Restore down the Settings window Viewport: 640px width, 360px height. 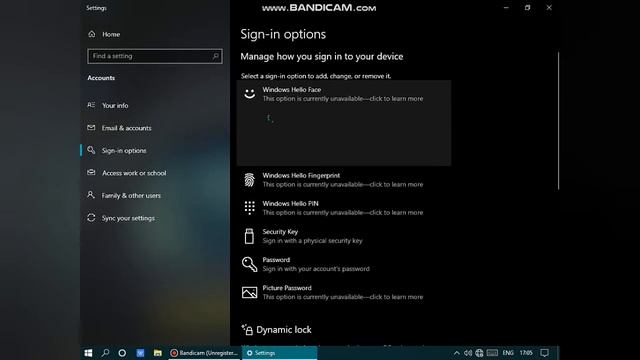[527, 7]
